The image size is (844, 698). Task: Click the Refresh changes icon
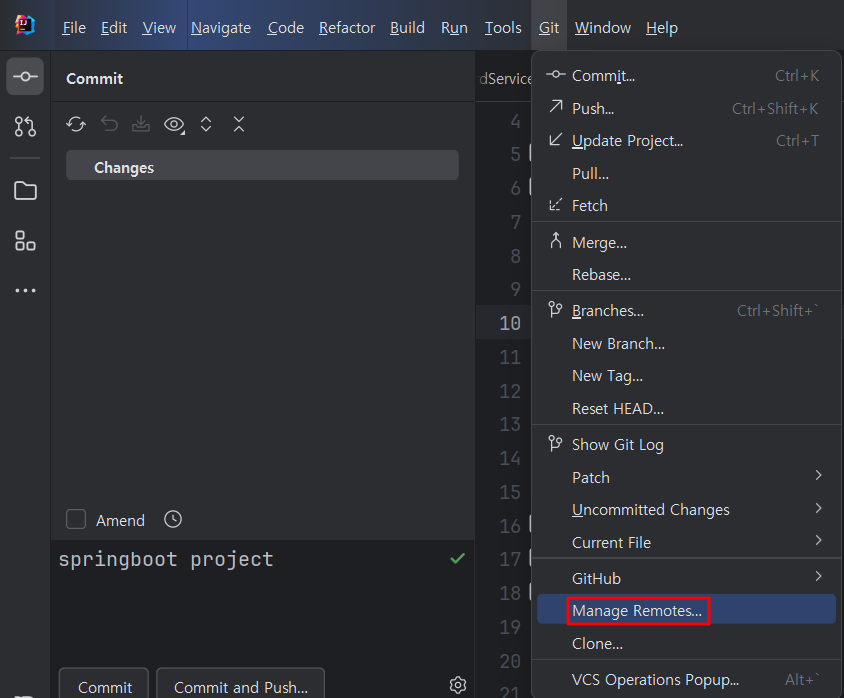76,124
